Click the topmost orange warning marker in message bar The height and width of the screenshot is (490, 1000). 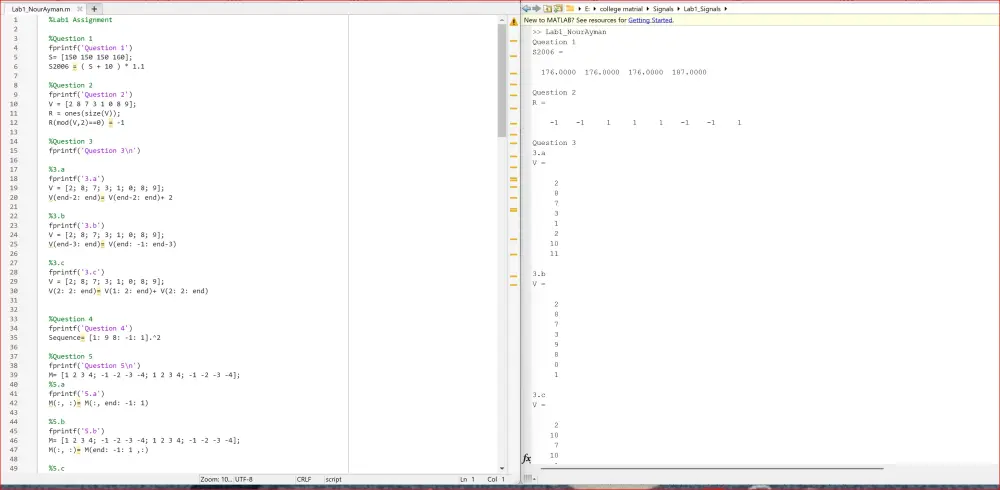coord(513,41)
